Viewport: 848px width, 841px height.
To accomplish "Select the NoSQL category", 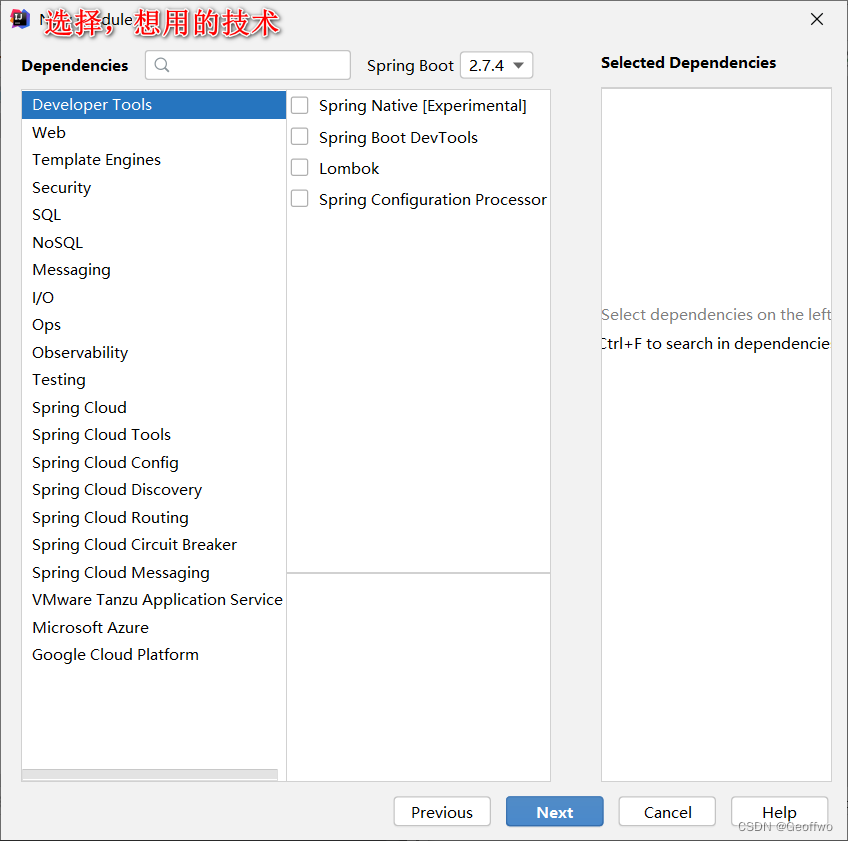I will point(154,242).
